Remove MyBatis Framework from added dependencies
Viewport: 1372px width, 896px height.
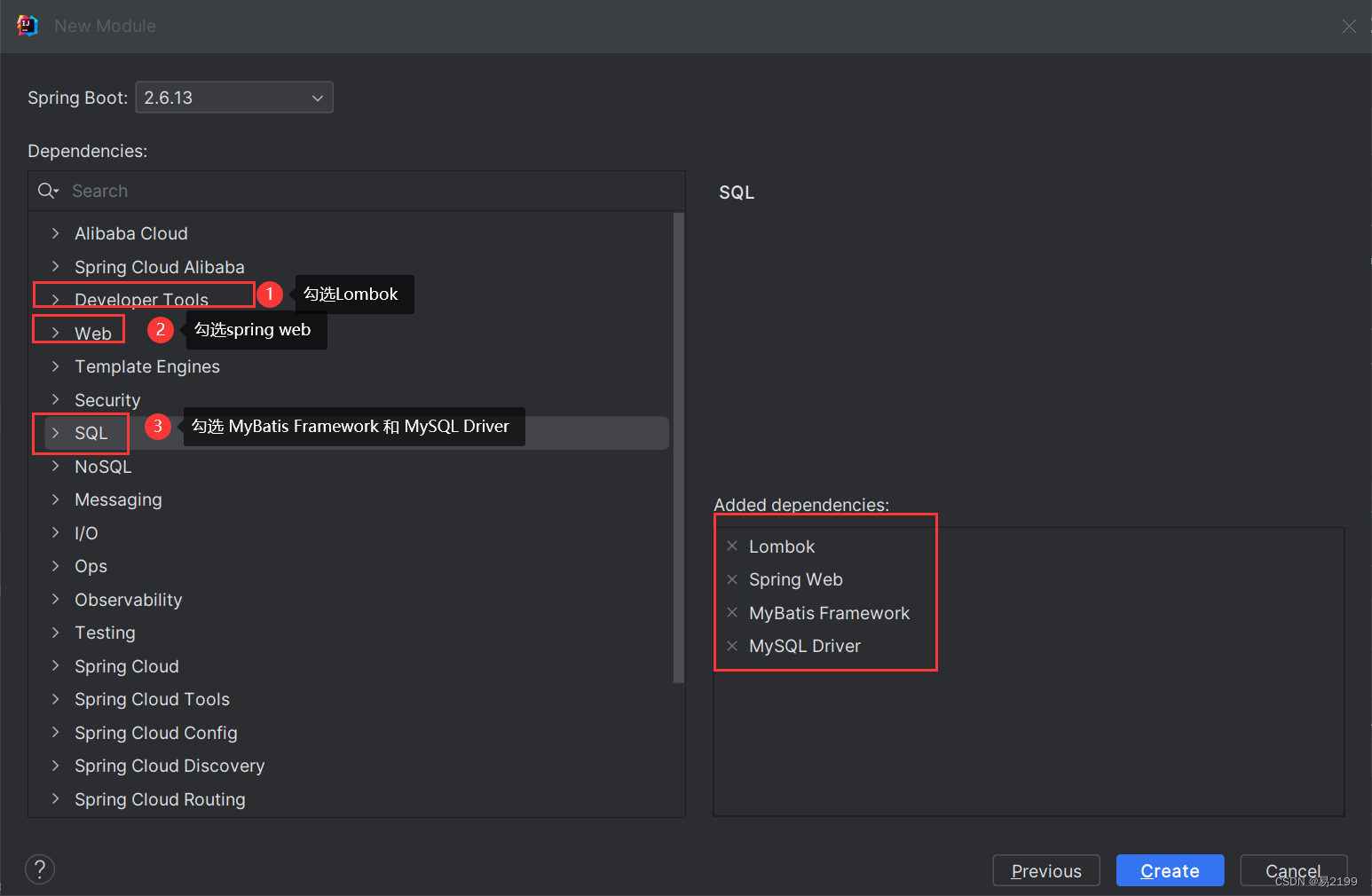pos(732,612)
